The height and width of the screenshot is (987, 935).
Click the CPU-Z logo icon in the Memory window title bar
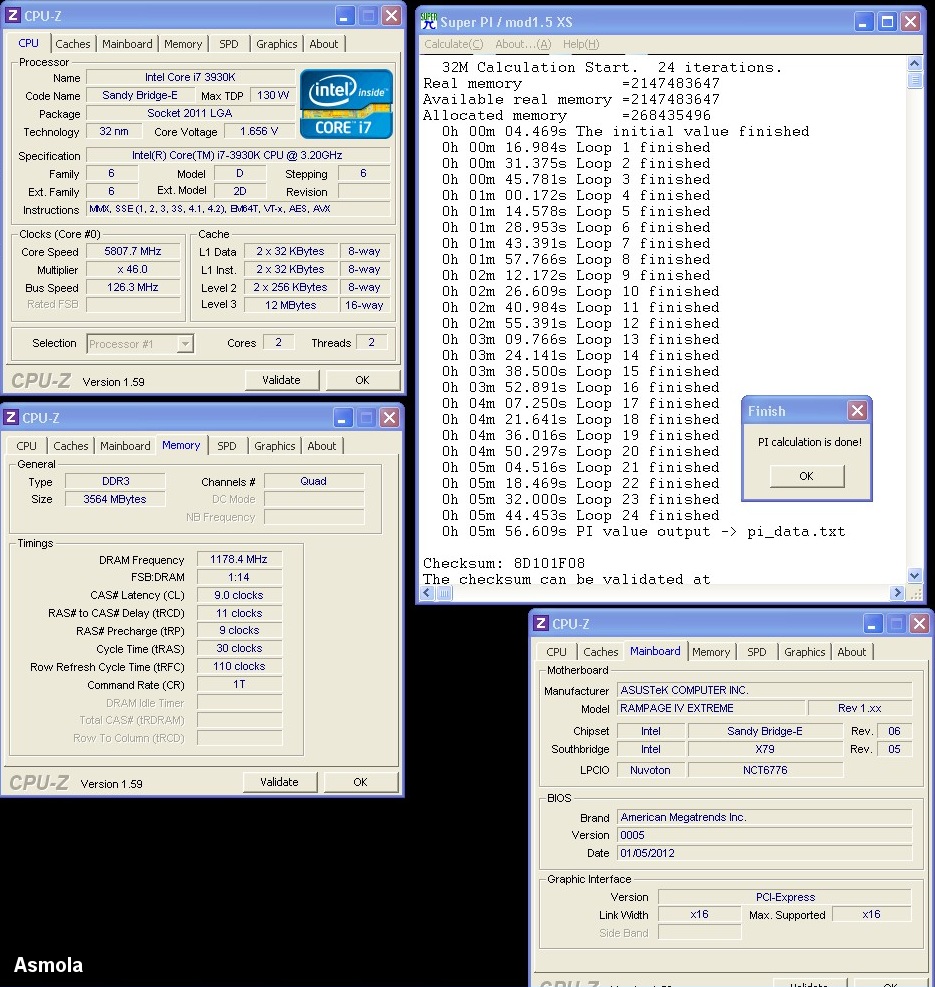point(11,417)
